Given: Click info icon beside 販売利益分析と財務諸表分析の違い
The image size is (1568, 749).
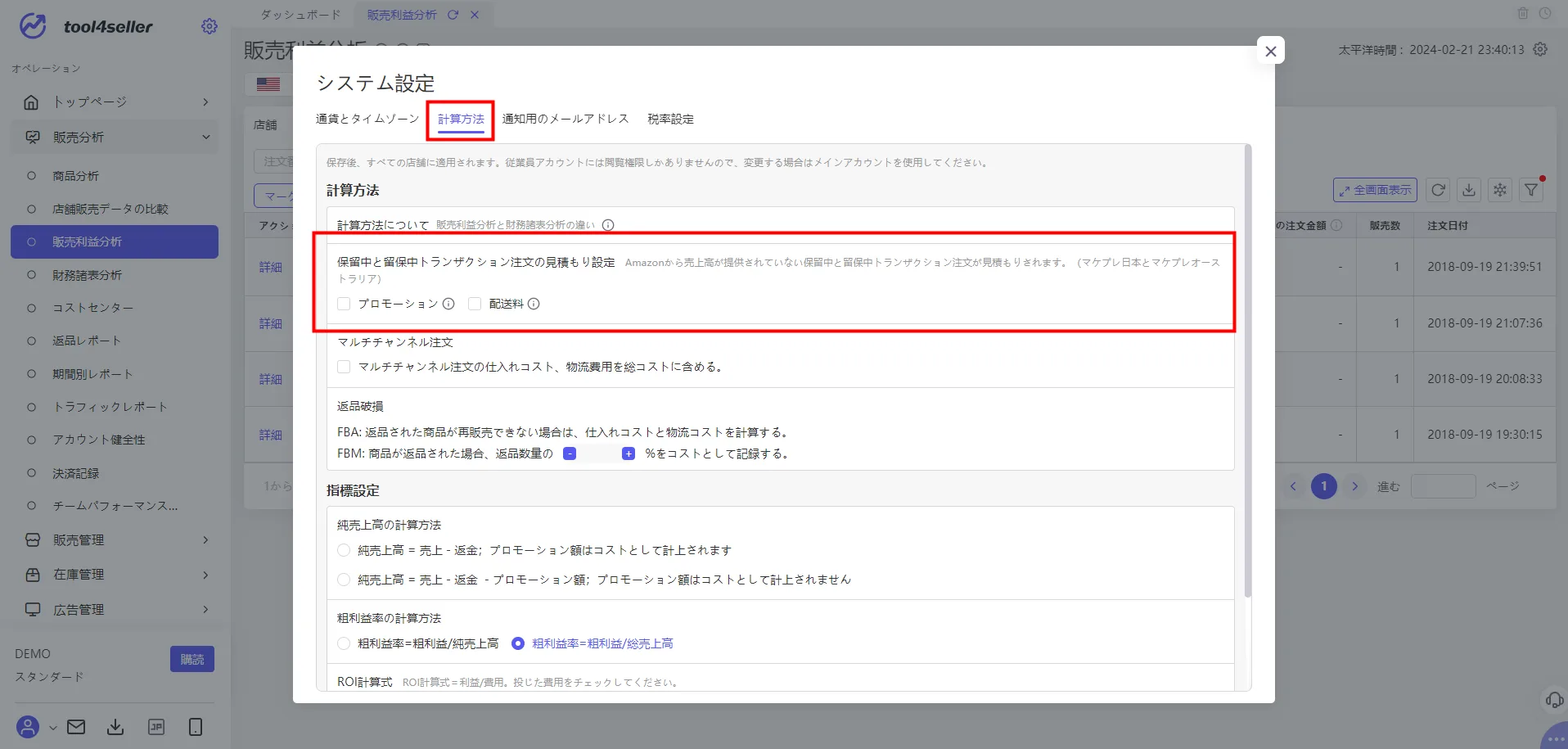Looking at the screenshot, I should (608, 225).
